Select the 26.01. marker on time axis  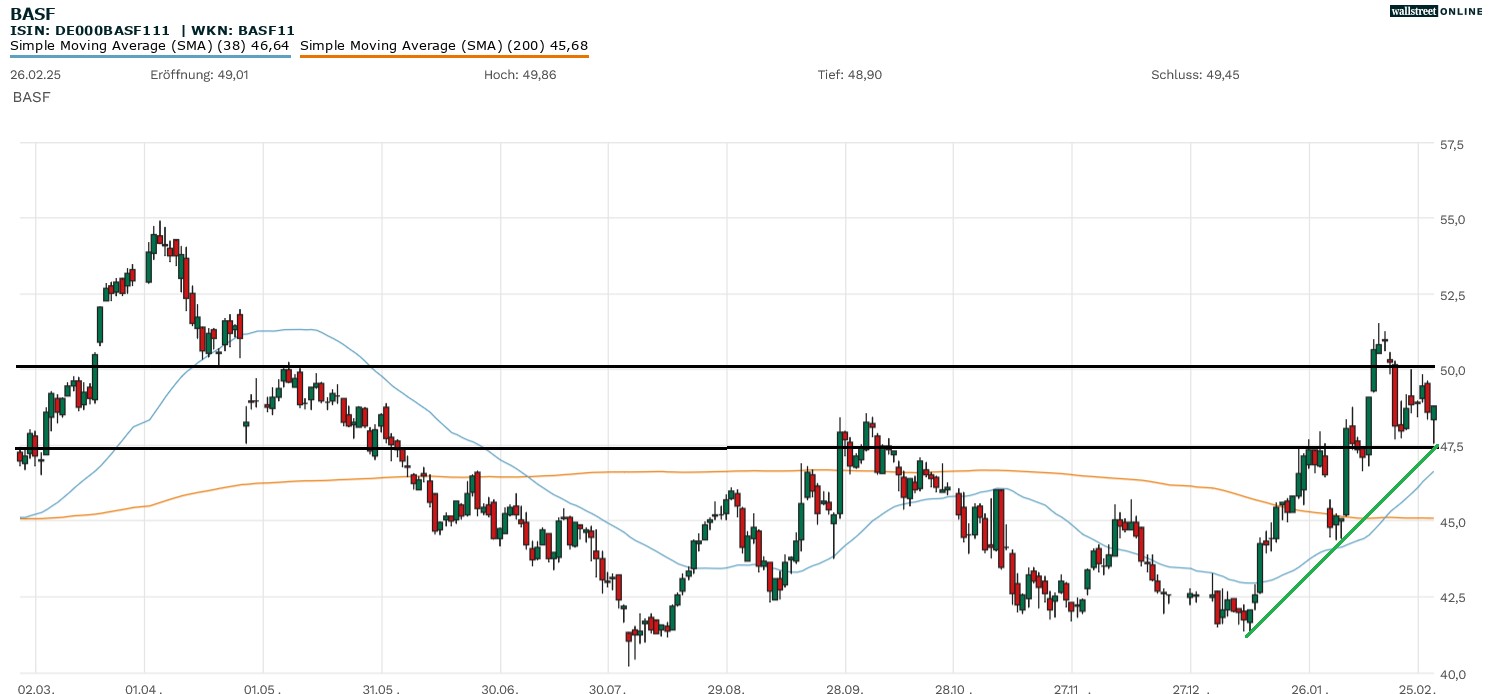click(x=1308, y=689)
